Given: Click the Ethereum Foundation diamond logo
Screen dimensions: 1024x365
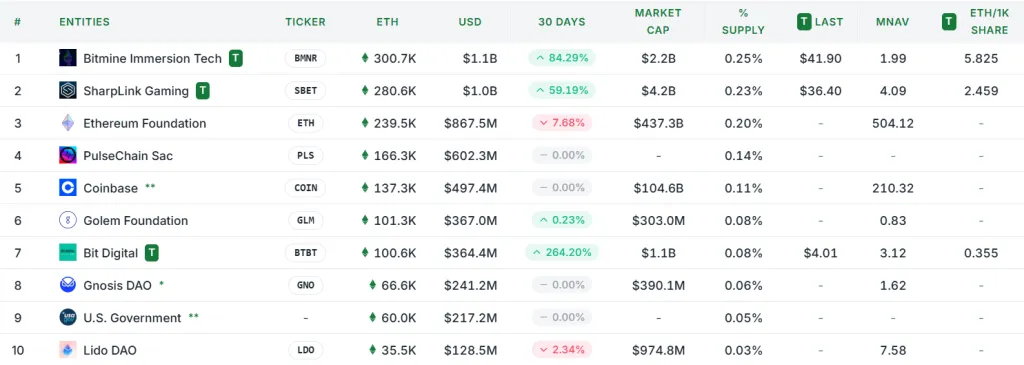Looking at the screenshot, I should 67,123.
